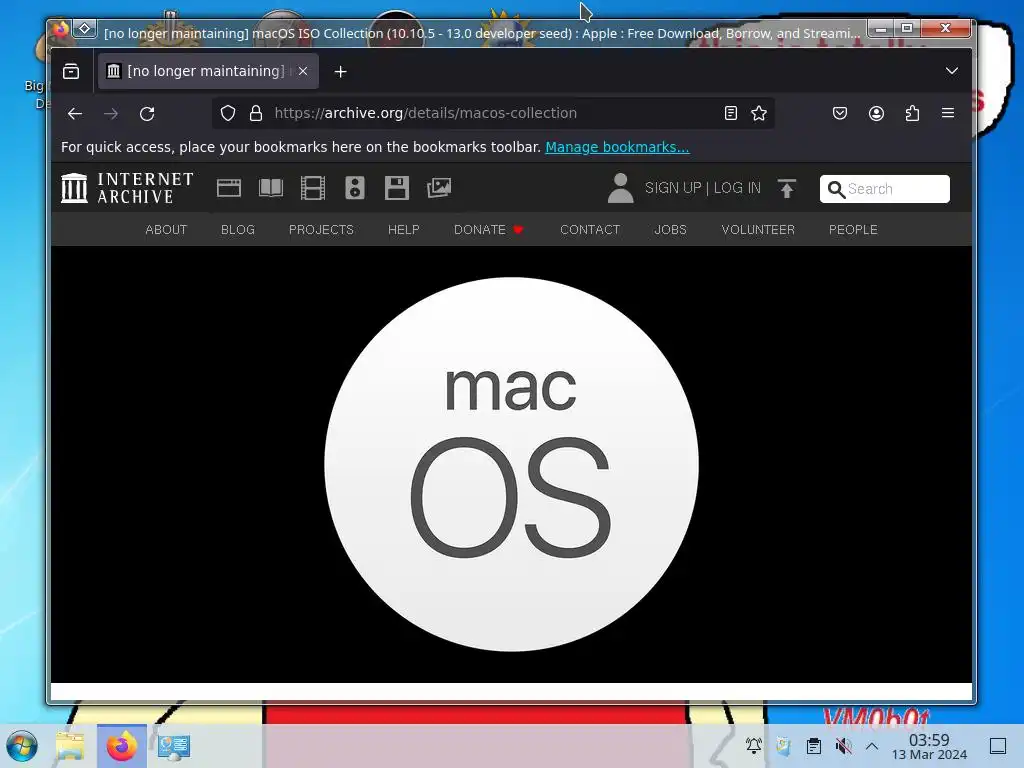The height and width of the screenshot is (768, 1024).
Task: Click the forward navigation arrow
Action: coord(111,114)
